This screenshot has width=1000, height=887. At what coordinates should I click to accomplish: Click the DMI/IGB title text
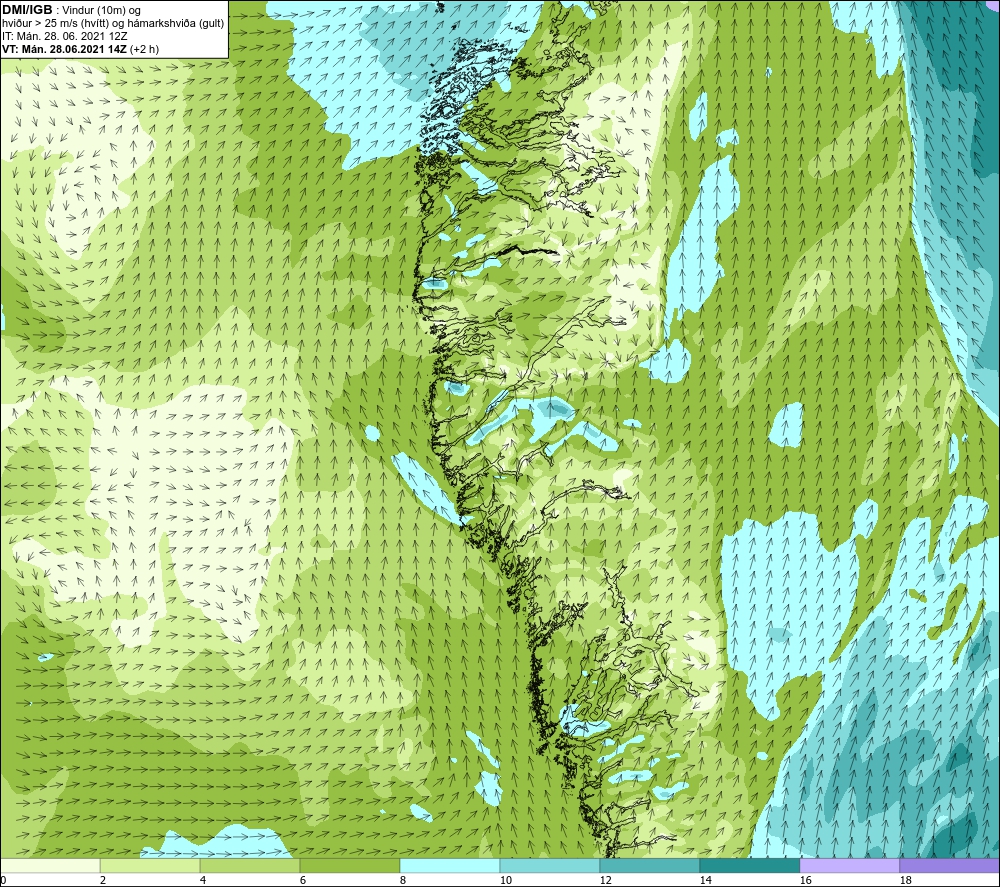[27, 10]
